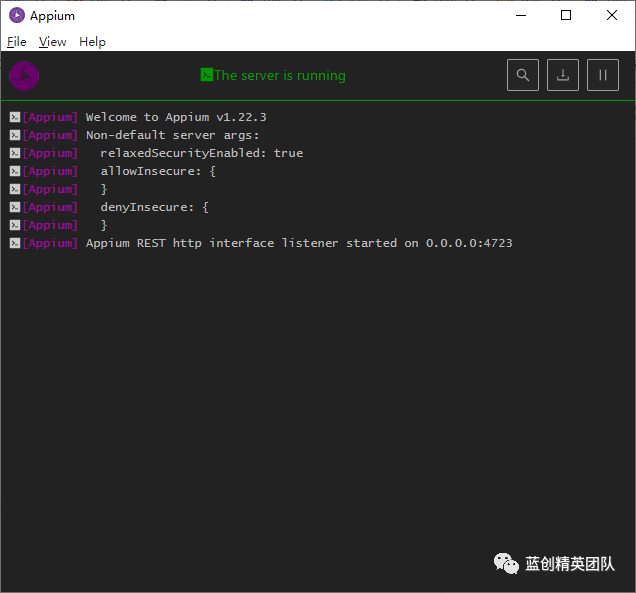This screenshot has height=593, width=636.
Task: Click terminal icon beside the Non-default server args line
Action: pyautogui.click(x=15, y=135)
